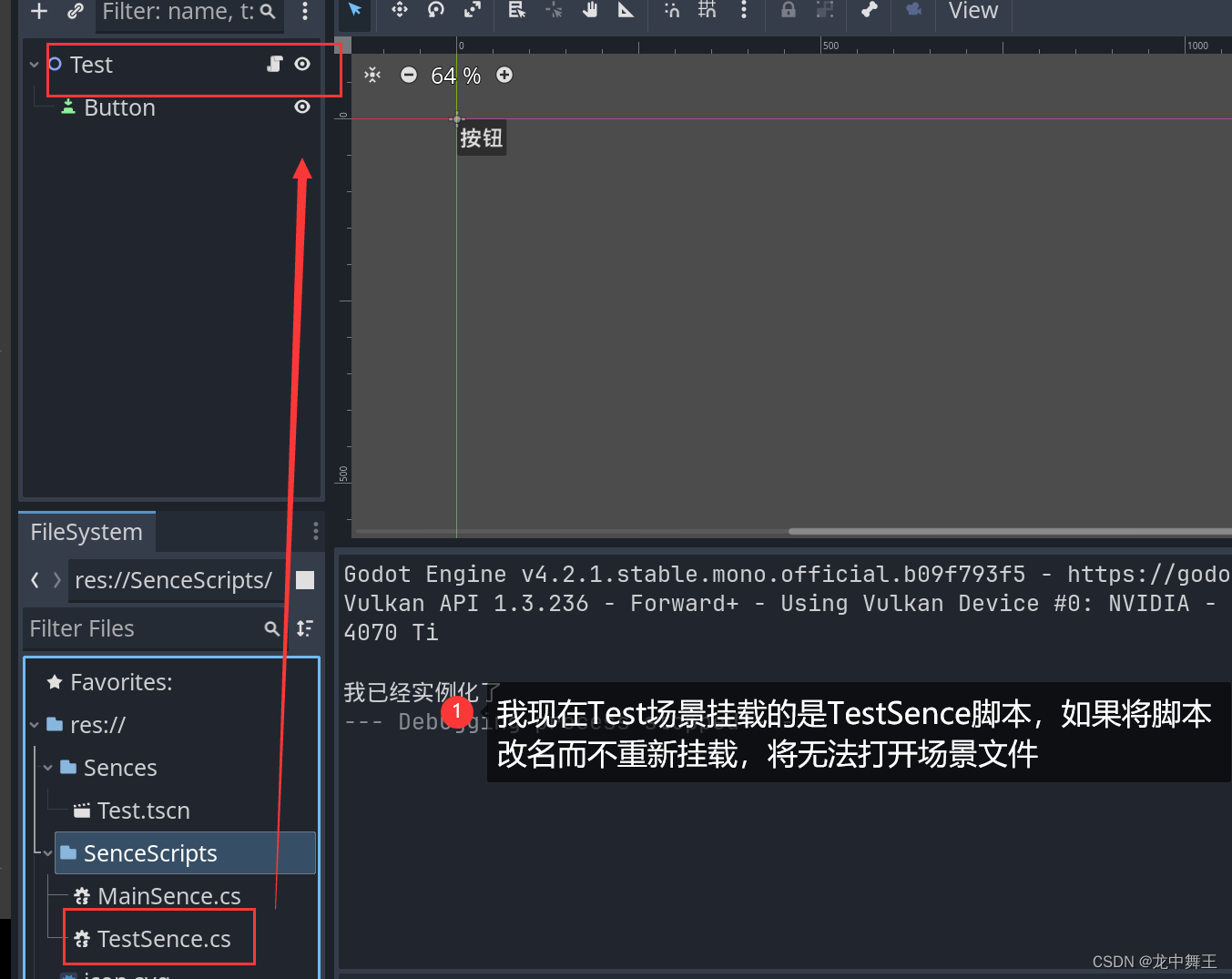1232x979 pixels.
Task: Click the Lock Selected Node padlock icon
Action: [789, 10]
